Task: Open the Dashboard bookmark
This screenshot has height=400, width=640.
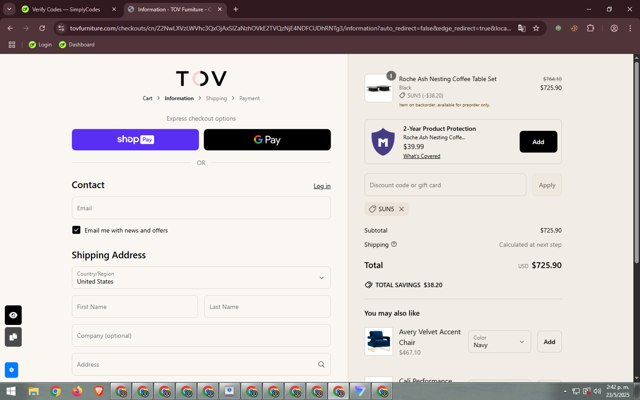Action: [77, 44]
